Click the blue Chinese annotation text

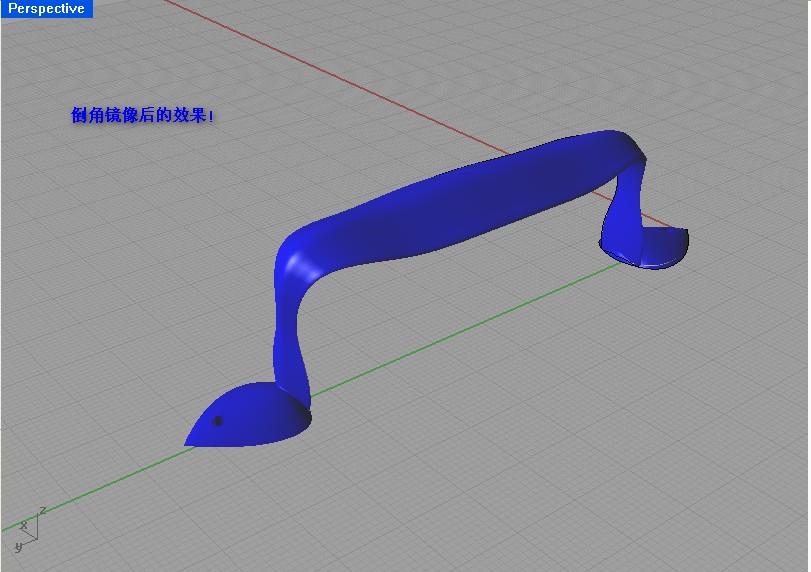142,115
